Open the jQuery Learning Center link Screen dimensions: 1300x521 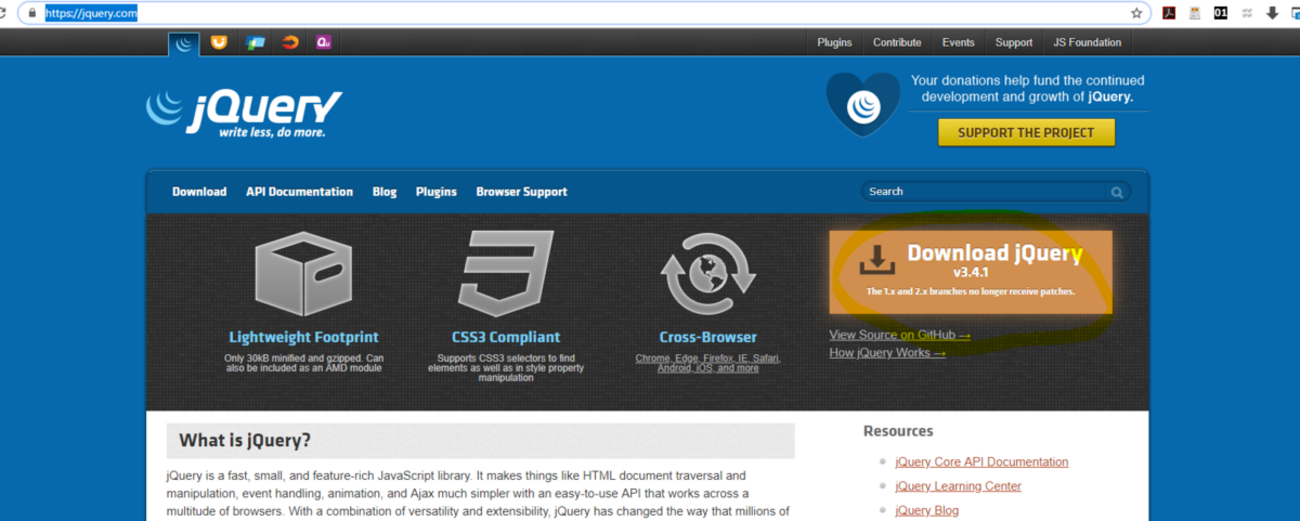958,486
